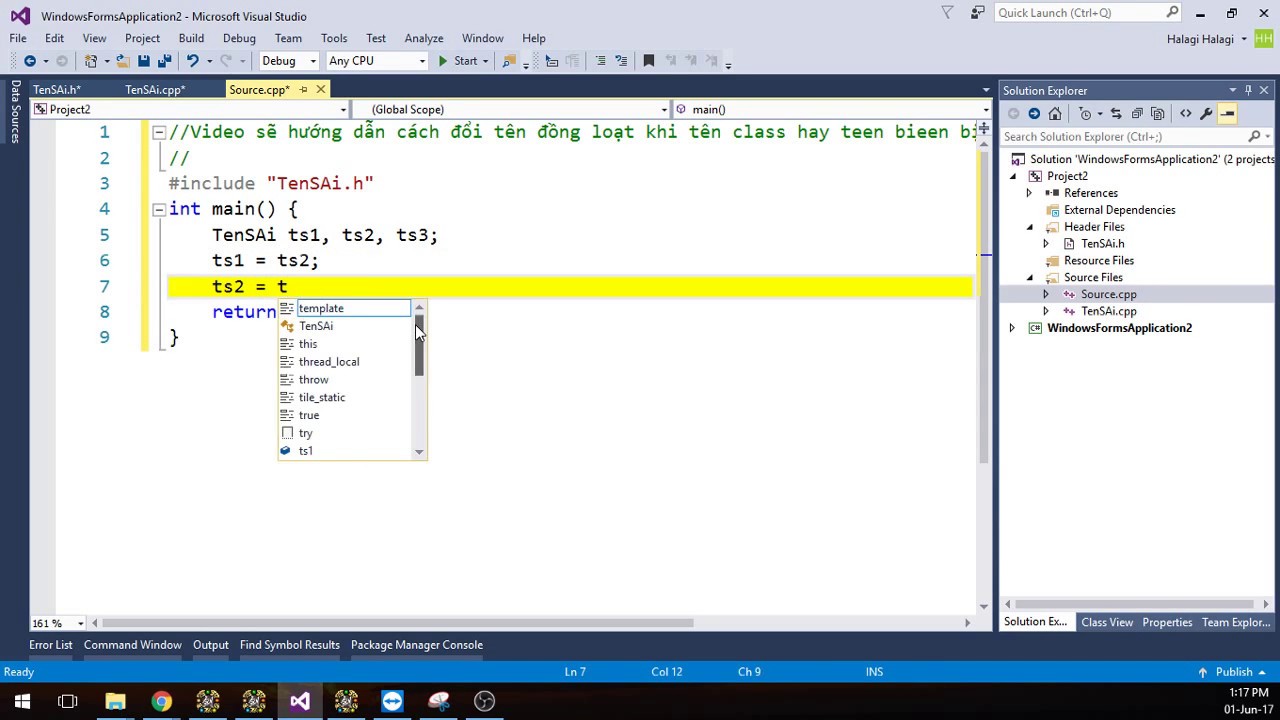Viewport: 1280px width, 720px height.
Task: Click the Collapse All icon in Solution Explorer
Action: [1137, 114]
